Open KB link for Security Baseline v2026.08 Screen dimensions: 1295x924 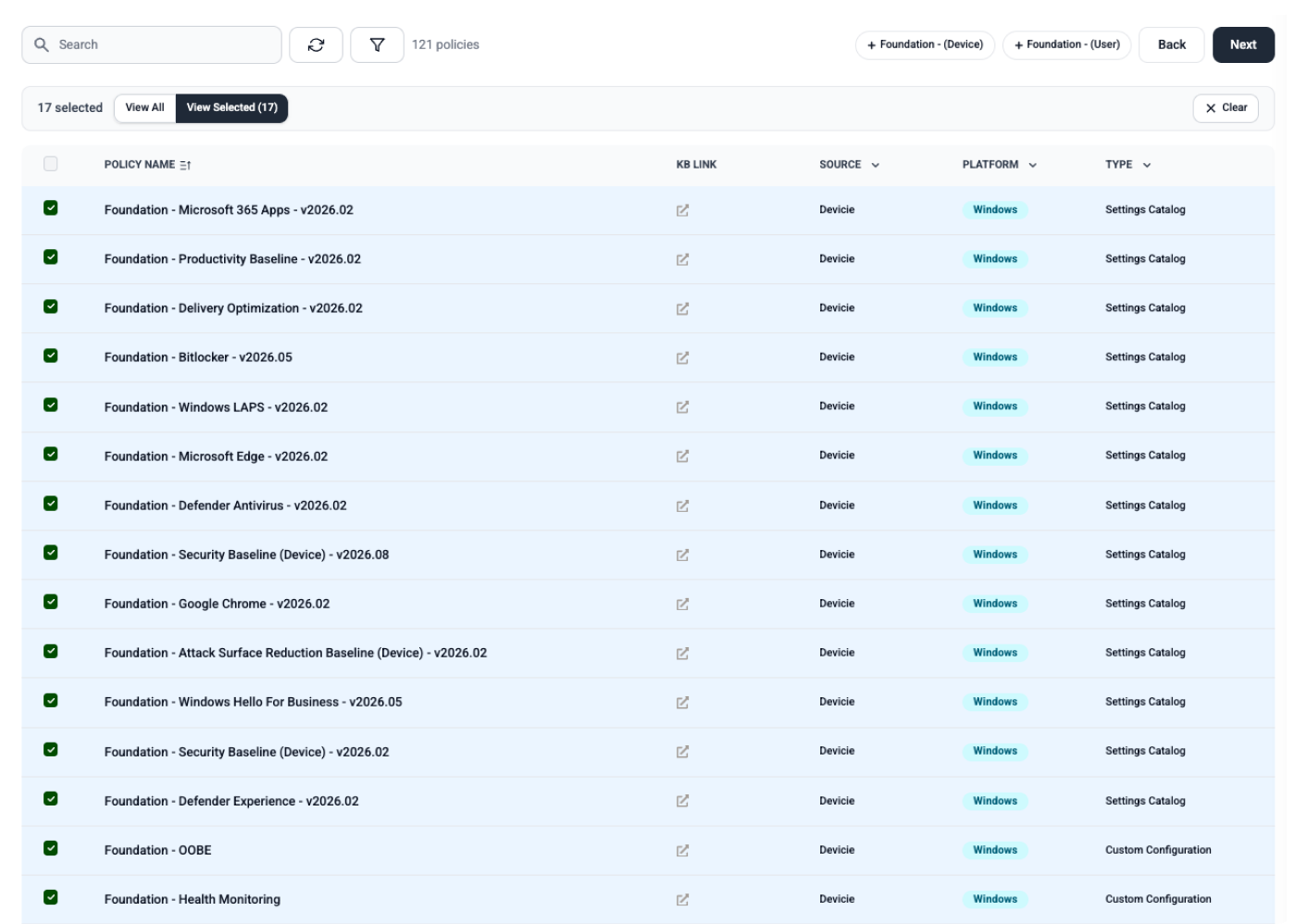[682, 555]
